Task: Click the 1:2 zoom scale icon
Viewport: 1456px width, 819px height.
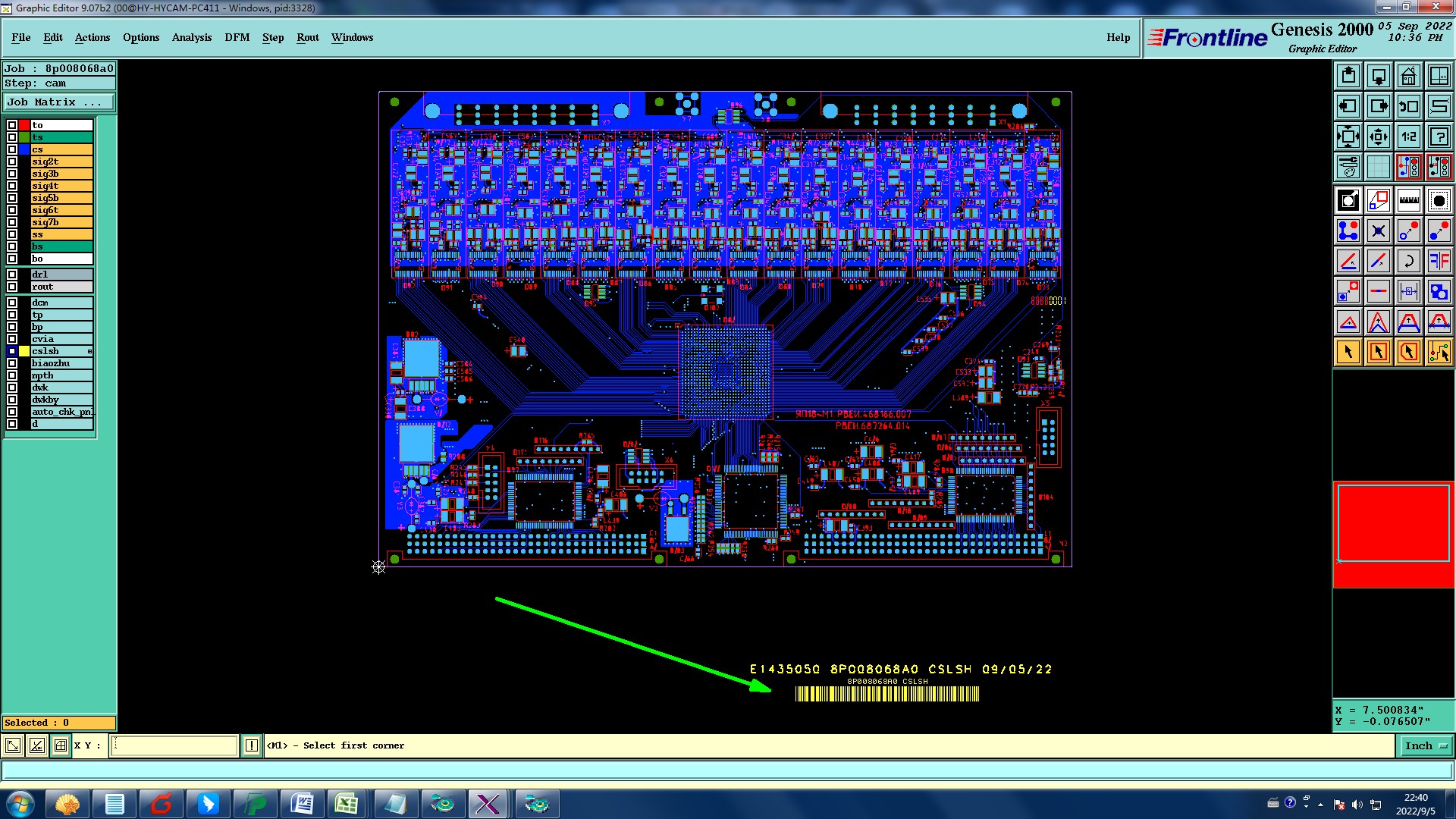Action: (x=1408, y=136)
